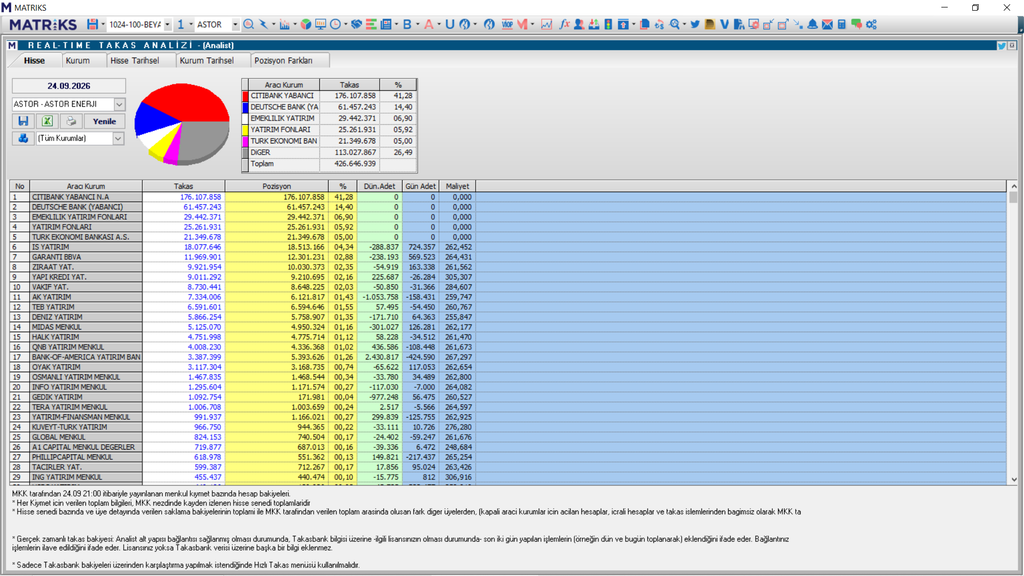Click the fx formula icon
This screenshot has width=1024, height=576.
pyautogui.click(x=564, y=24)
